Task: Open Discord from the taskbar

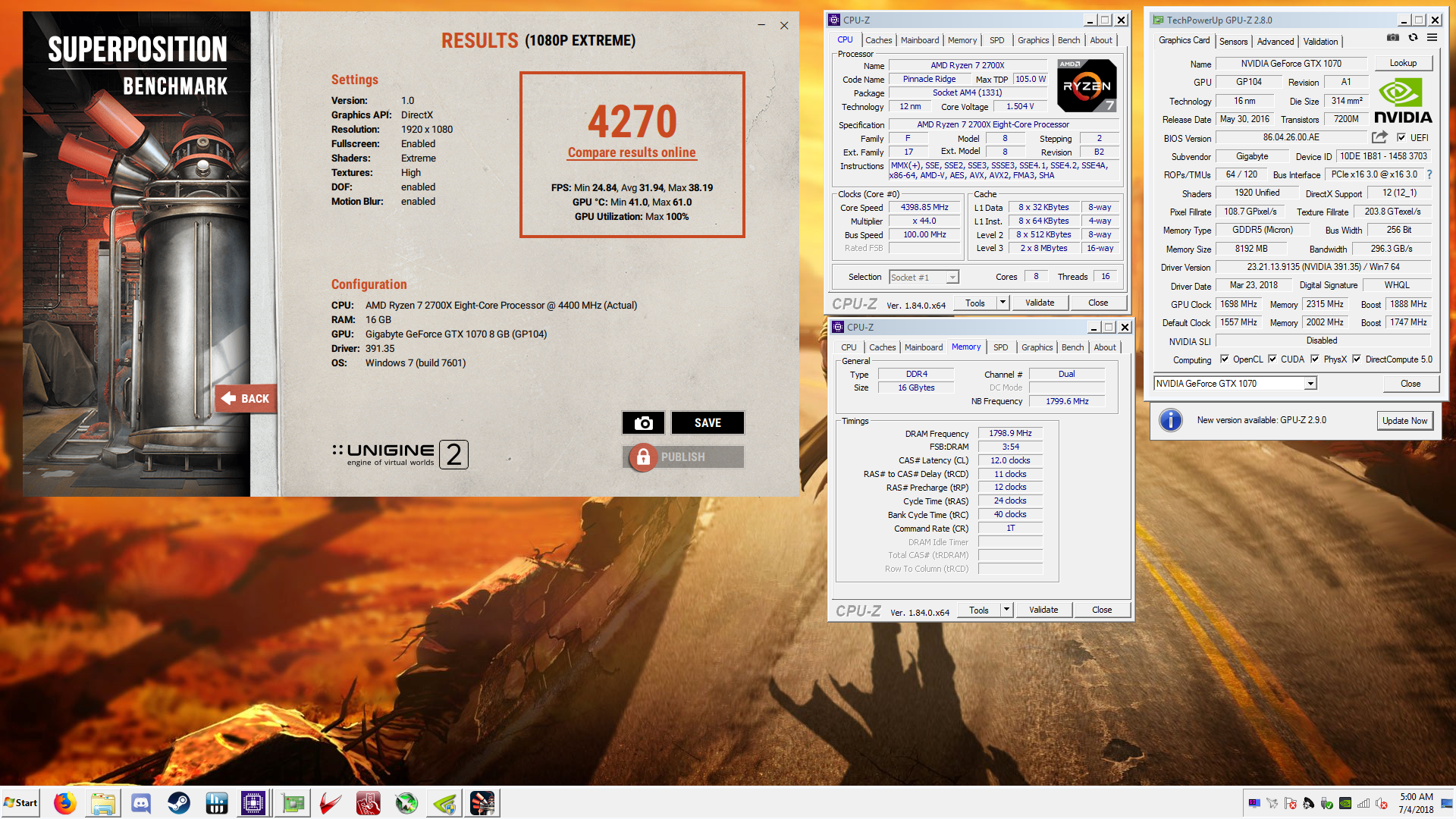Action: (x=141, y=803)
